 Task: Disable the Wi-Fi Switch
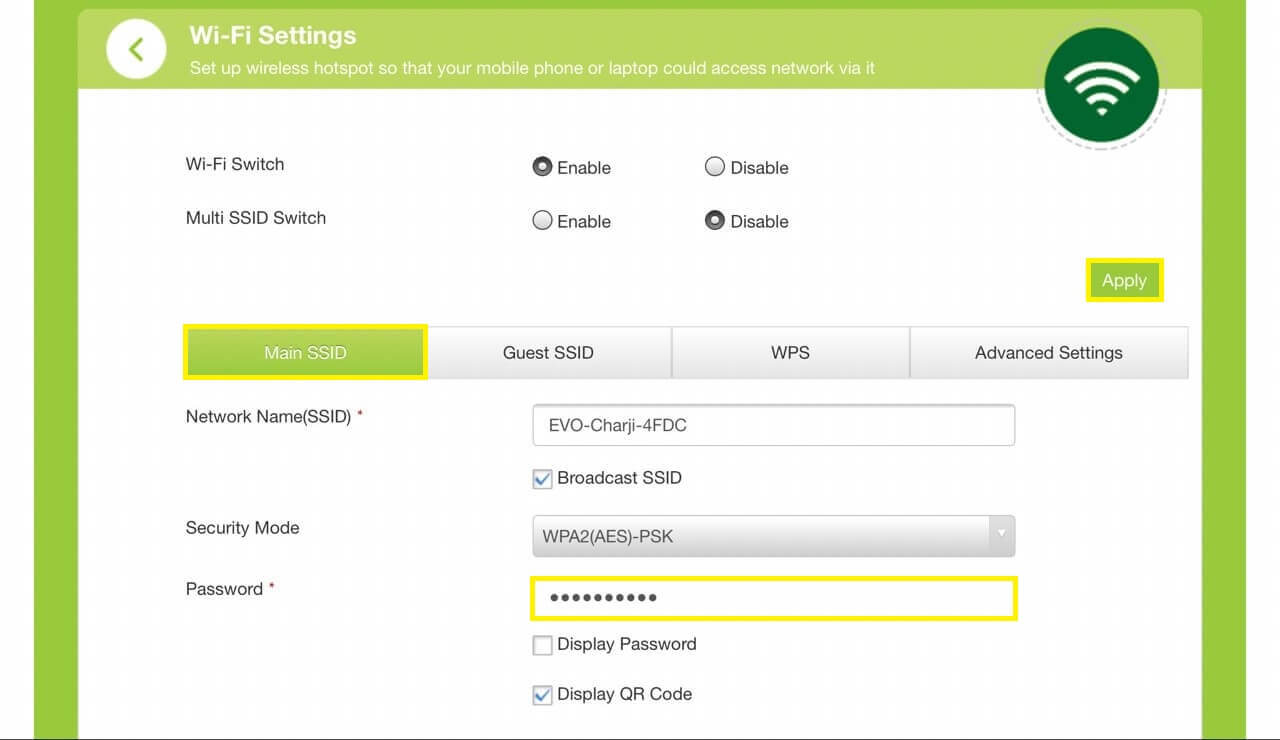point(715,167)
